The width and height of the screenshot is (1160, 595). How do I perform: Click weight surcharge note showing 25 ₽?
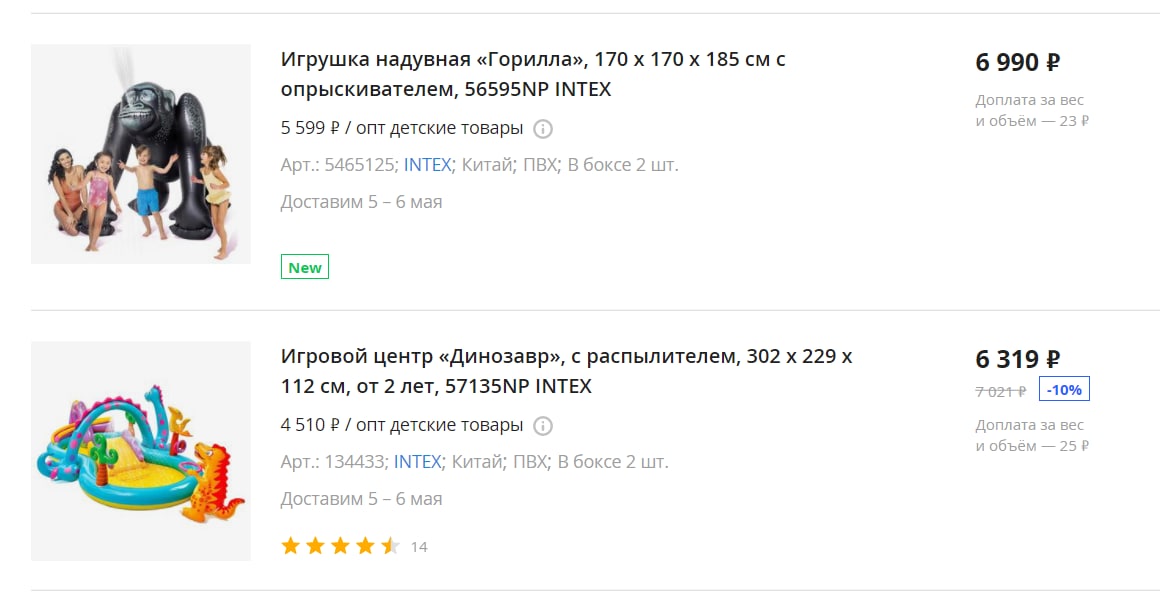click(1032, 435)
